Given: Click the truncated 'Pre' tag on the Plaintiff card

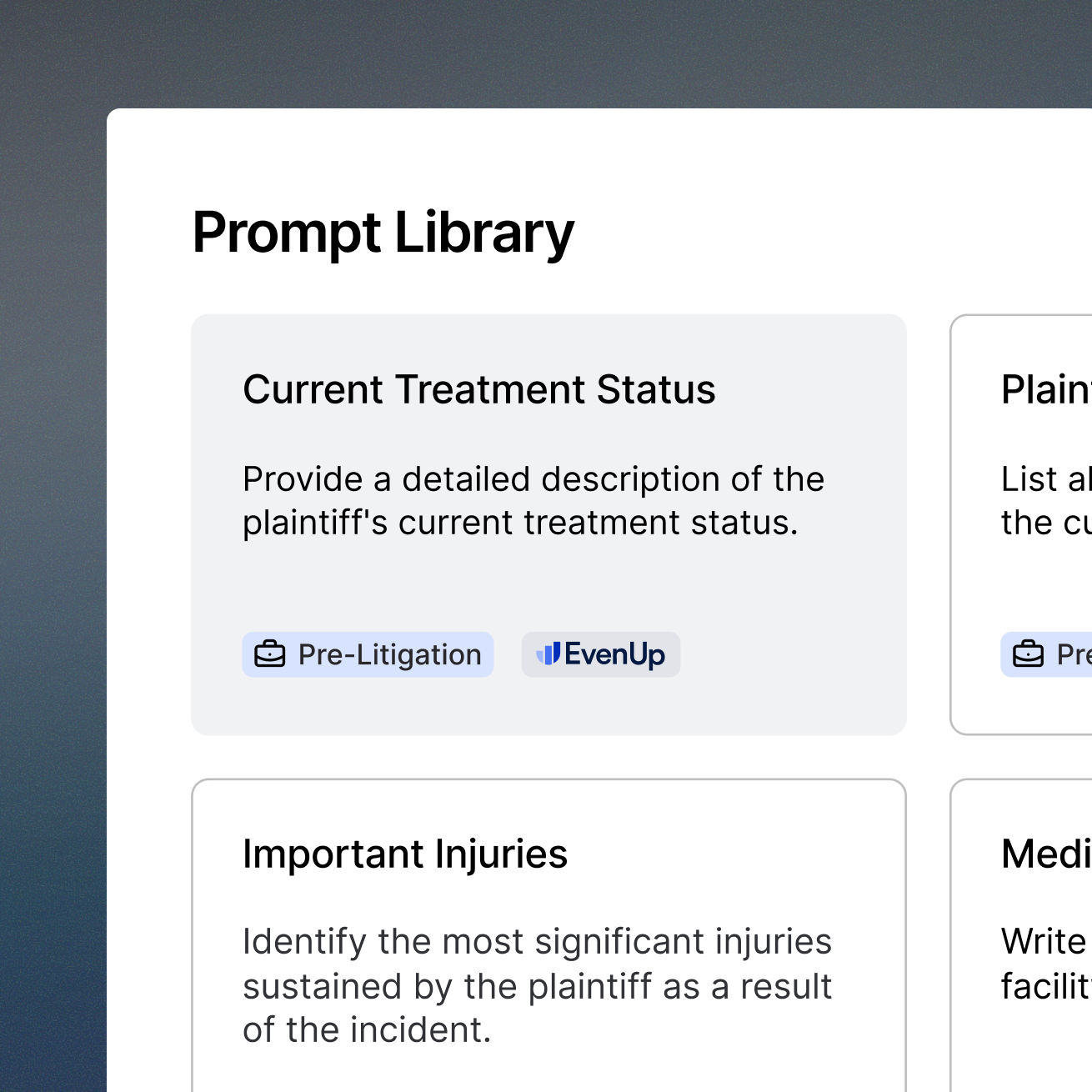Looking at the screenshot, I should [x=1072, y=655].
